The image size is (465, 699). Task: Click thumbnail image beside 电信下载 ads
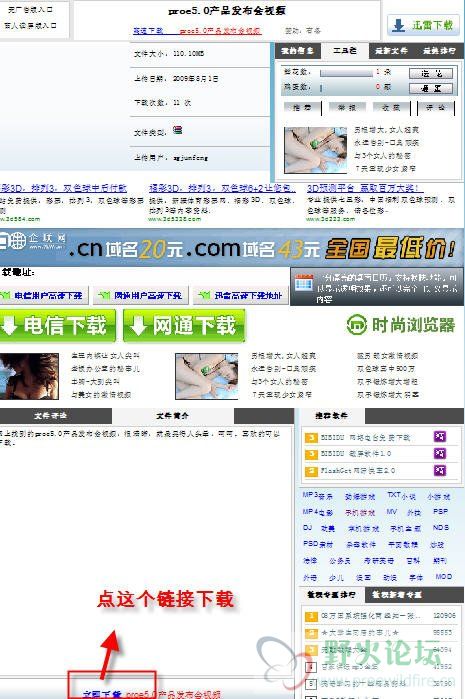pyautogui.click(x=29, y=376)
